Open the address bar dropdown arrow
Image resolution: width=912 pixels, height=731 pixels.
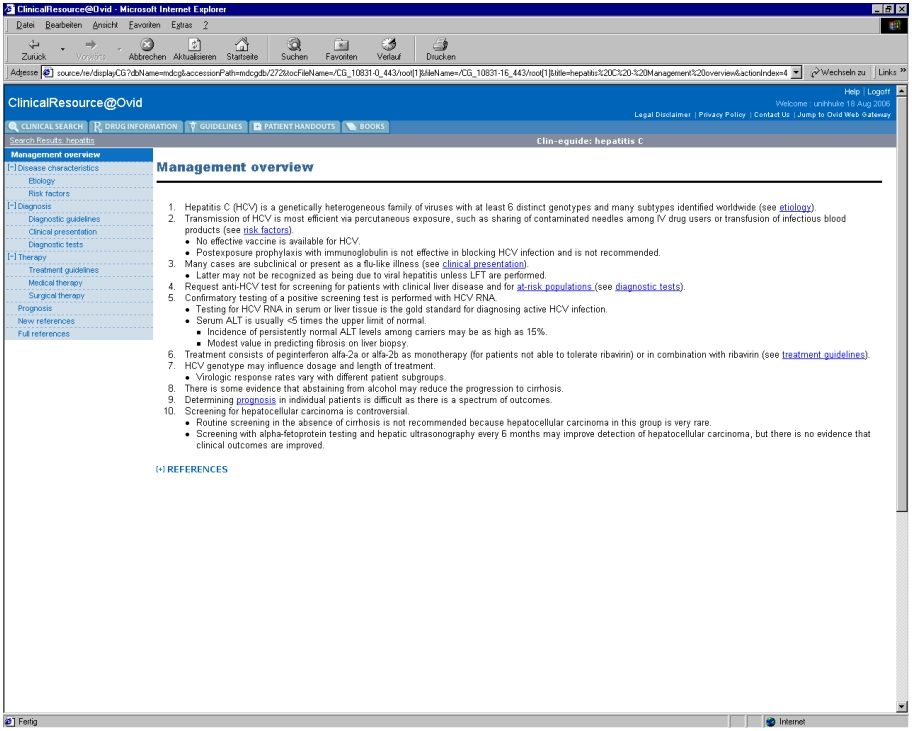click(796, 73)
